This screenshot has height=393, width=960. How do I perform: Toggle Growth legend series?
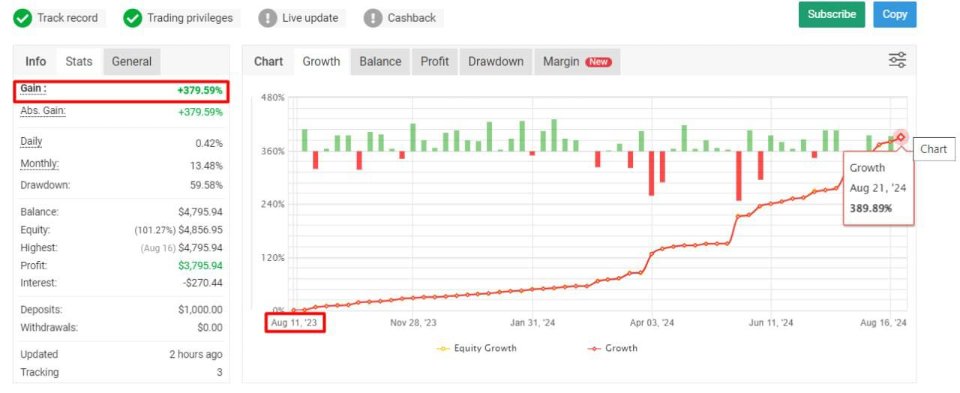(x=612, y=348)
